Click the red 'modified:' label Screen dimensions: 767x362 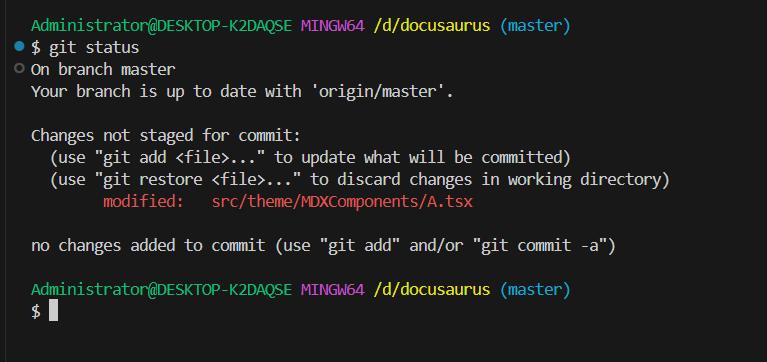pyautogui.click(x=143, y=202)
